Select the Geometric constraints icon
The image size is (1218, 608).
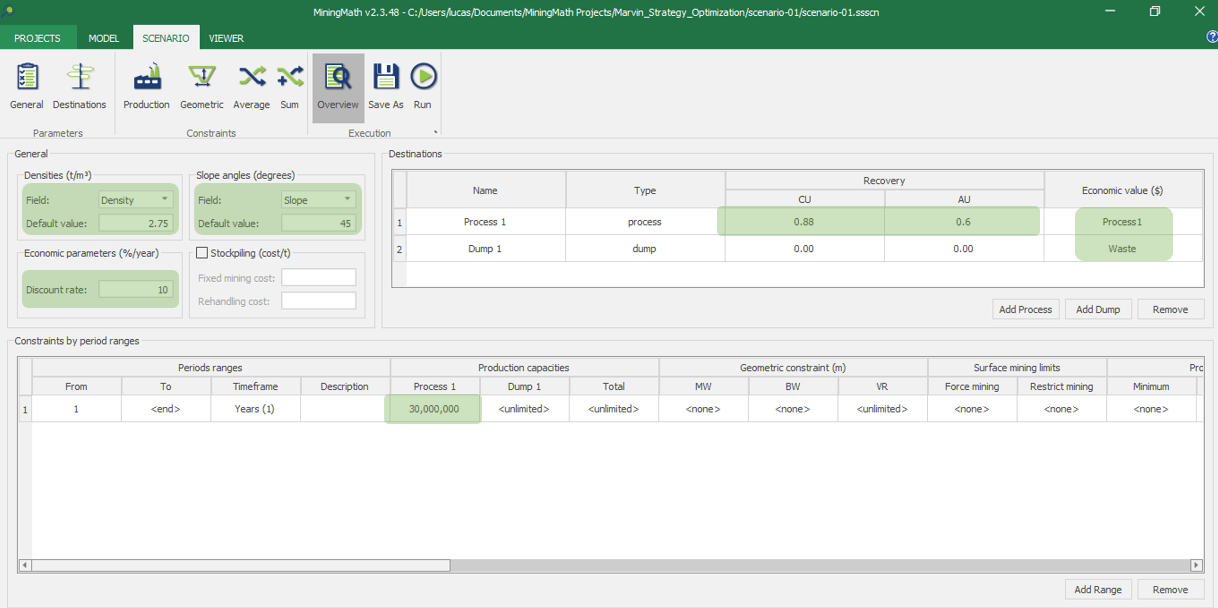201,85
